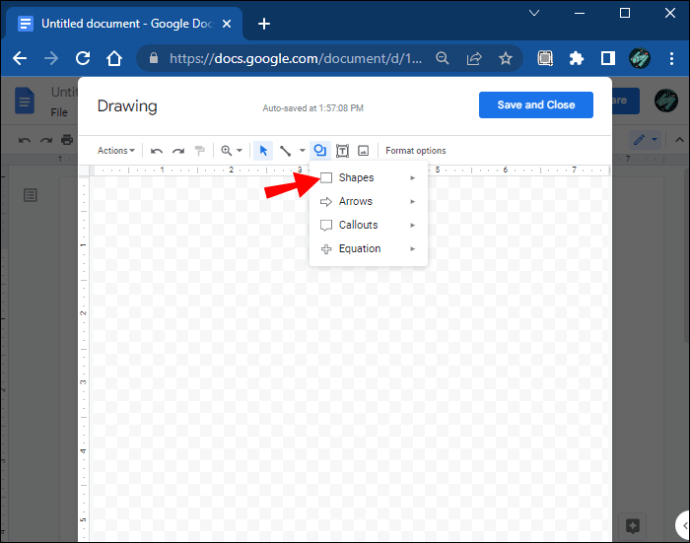Reload the page
This screenshot has height=543, width=690.
[x=83, y=58]
